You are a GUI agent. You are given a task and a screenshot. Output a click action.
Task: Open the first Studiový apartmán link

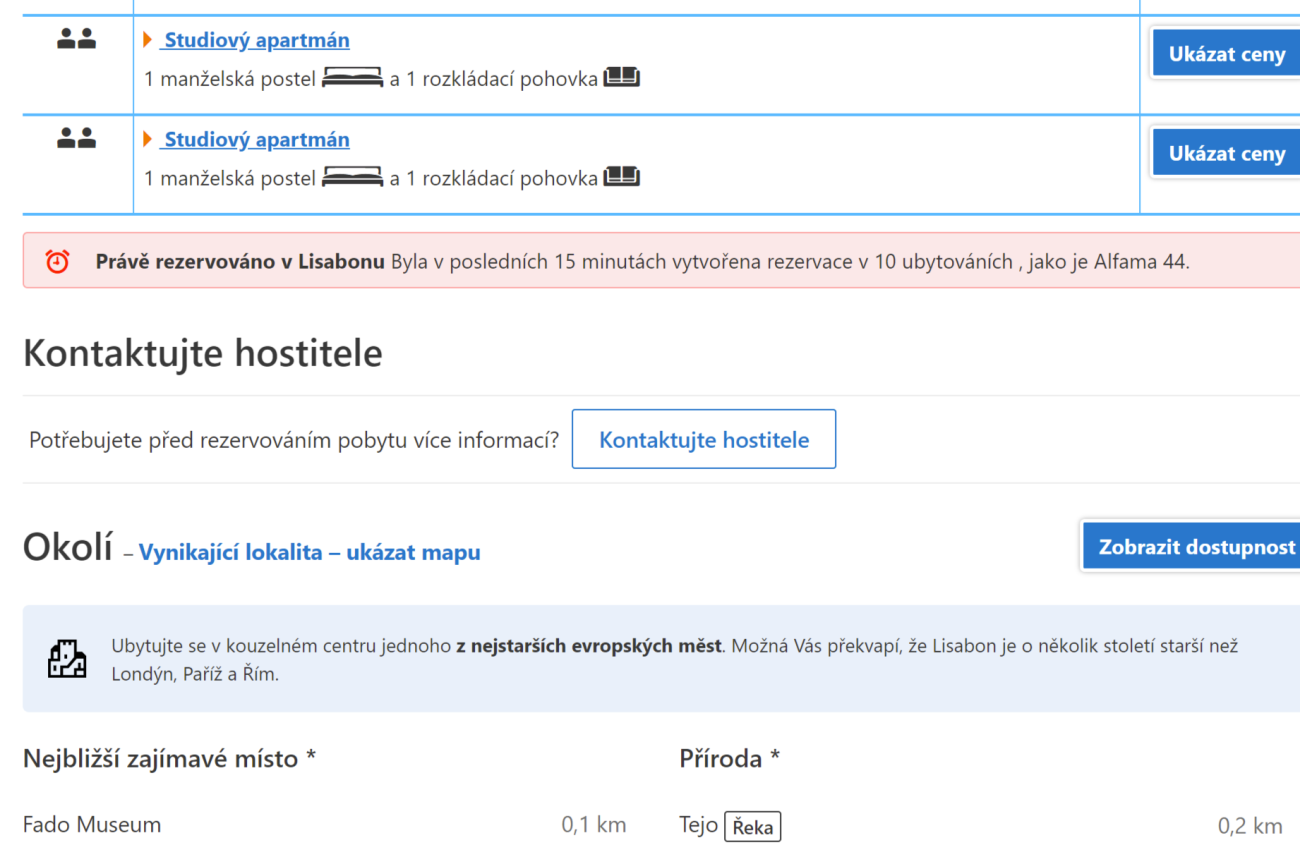point(255,40)
